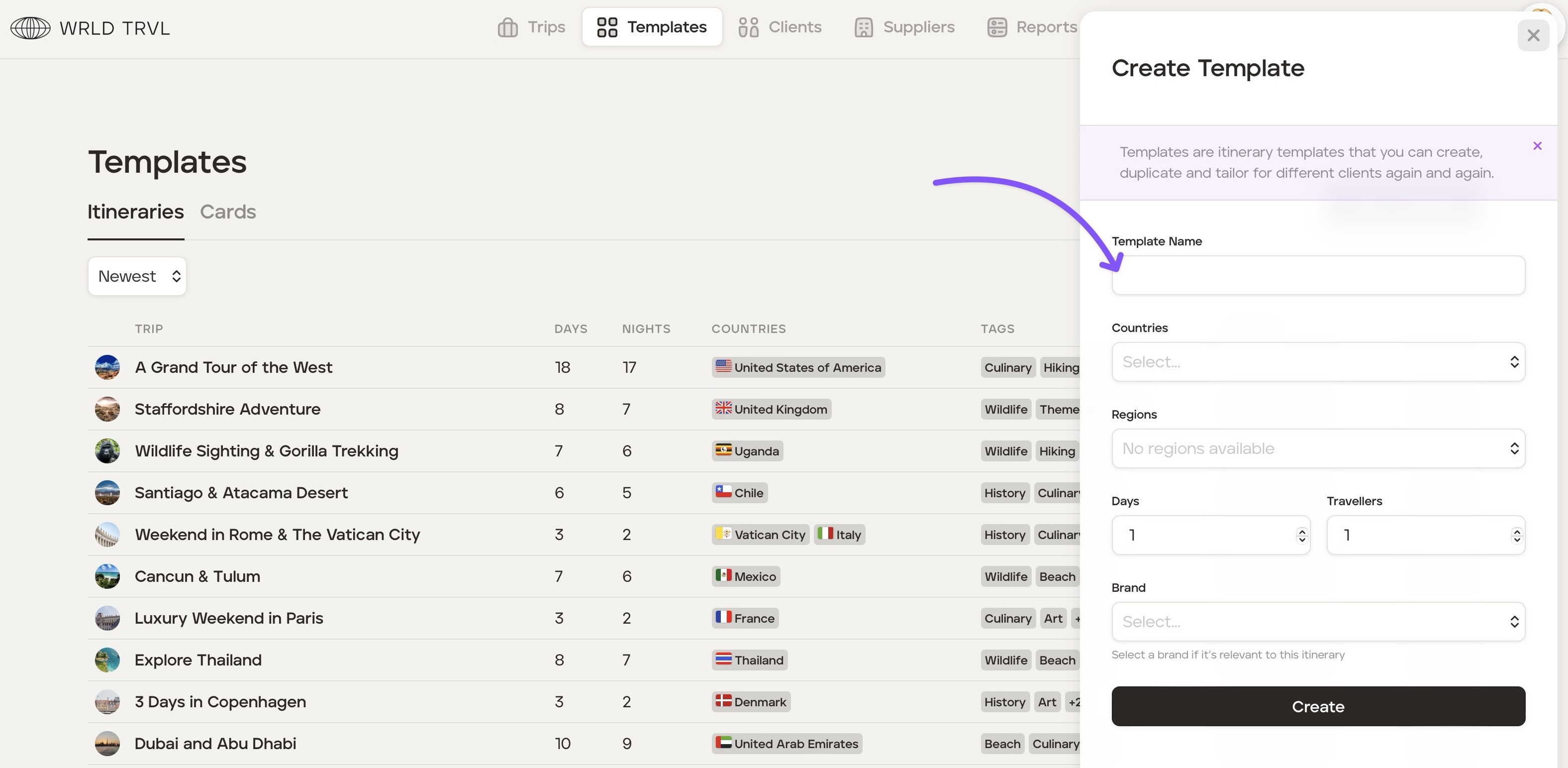This screenshot has height=768, width=1568.
Task: Adjust Travellers count stepper arrows
Action: [1516, 535]
